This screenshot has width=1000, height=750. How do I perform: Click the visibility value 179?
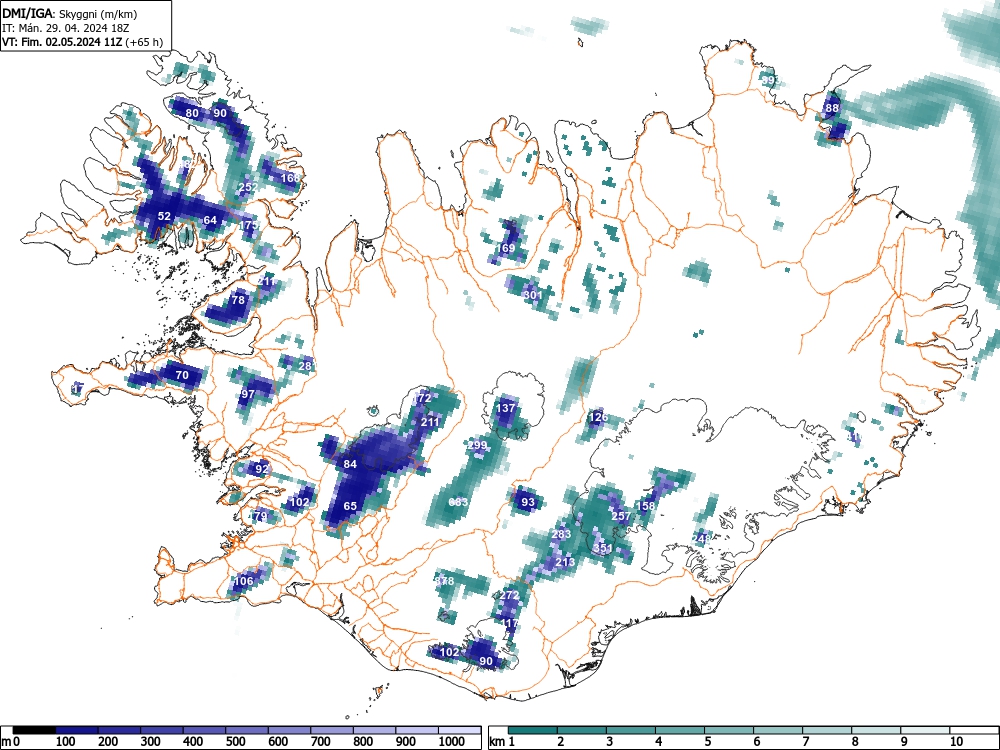click(x=258, y=516)
